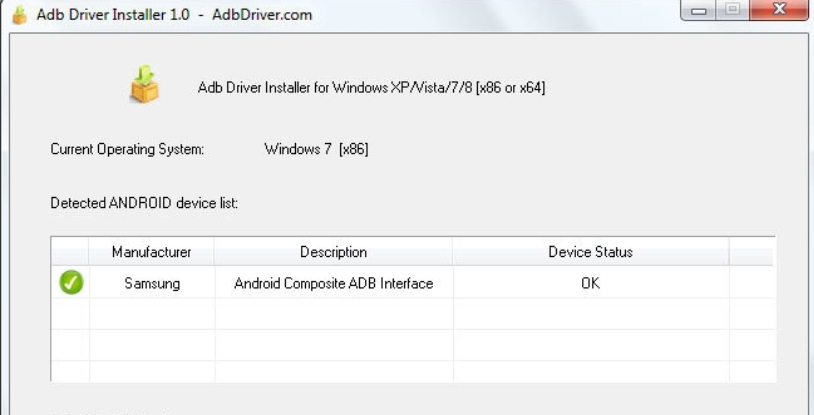The image size is (814, 415).
Task: Click the Device Status column header
Action: [x=590, y=252]
